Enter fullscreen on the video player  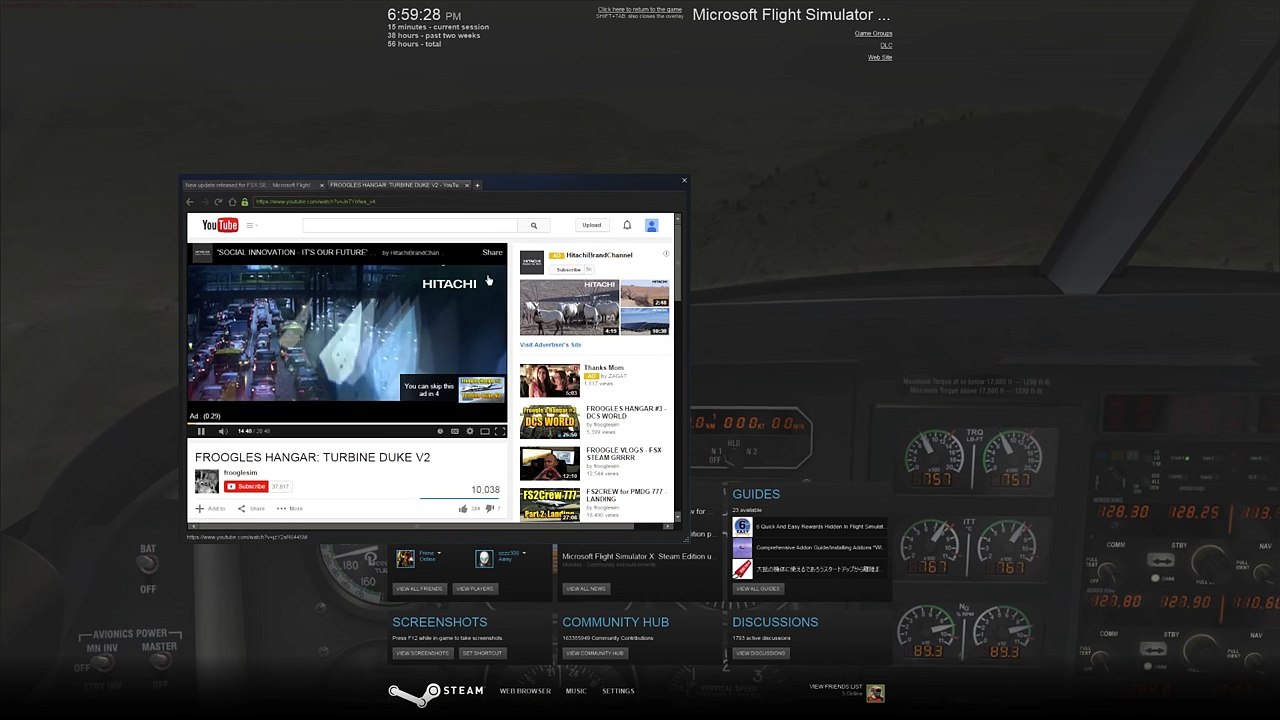(499, 431)
